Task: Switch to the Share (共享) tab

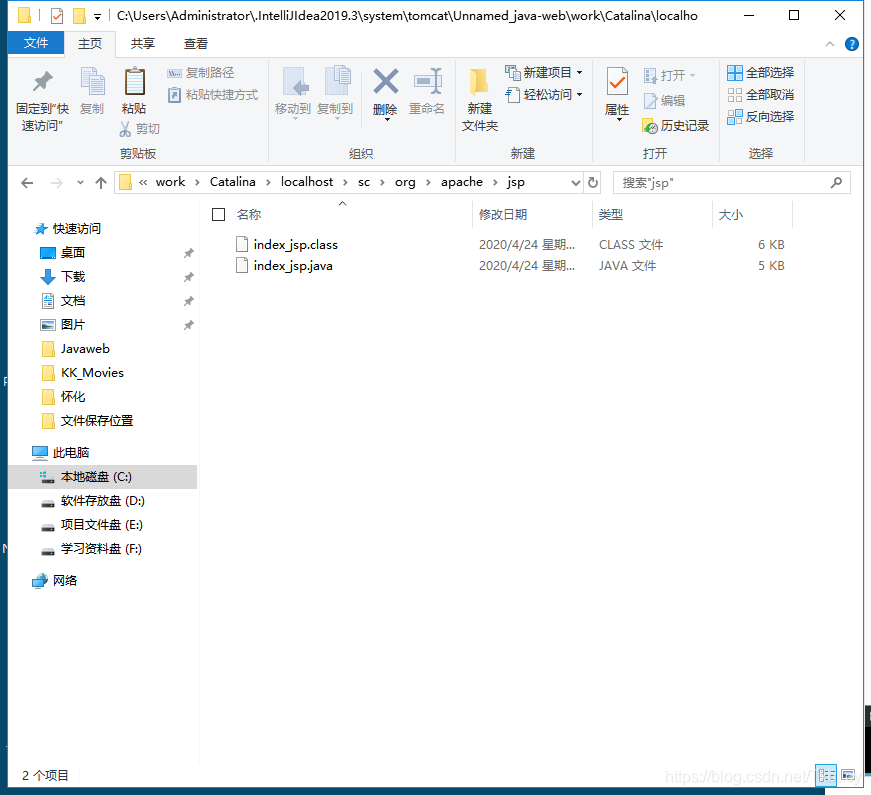Action: (x=143, y=44)
